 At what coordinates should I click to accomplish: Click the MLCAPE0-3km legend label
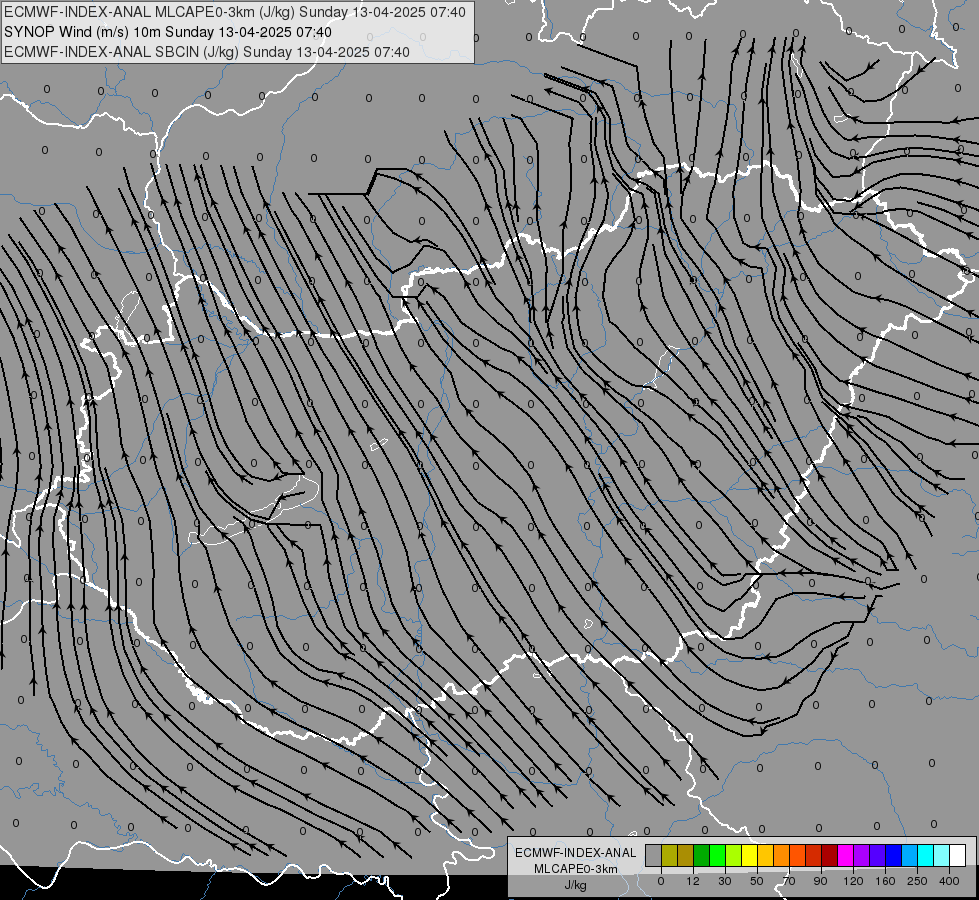pyautogui.click(x=576, y=869)
